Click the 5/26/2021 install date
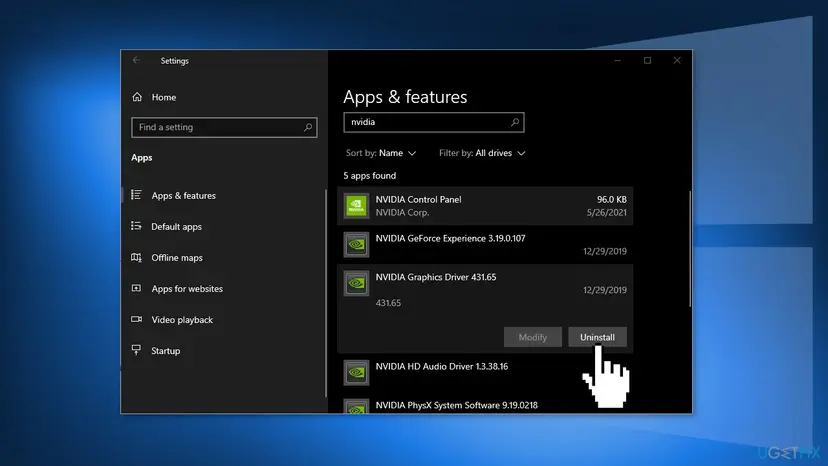Image resolution: width=828 pixels, height=466 pixels. point(606,212)
